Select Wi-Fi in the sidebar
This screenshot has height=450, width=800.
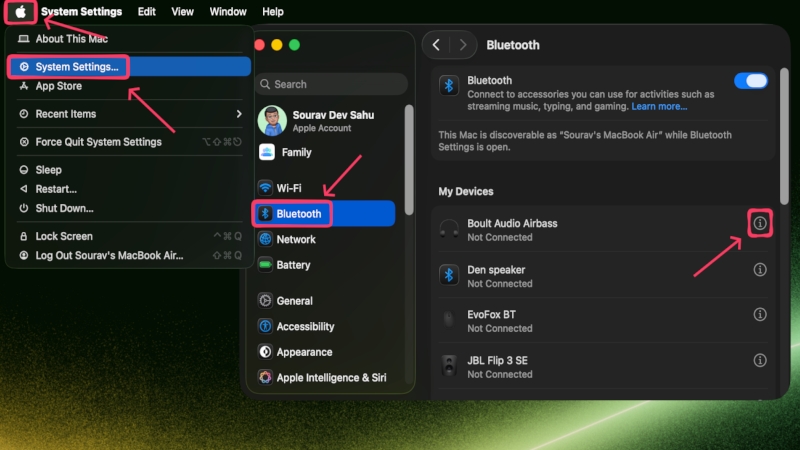[326, 188]
